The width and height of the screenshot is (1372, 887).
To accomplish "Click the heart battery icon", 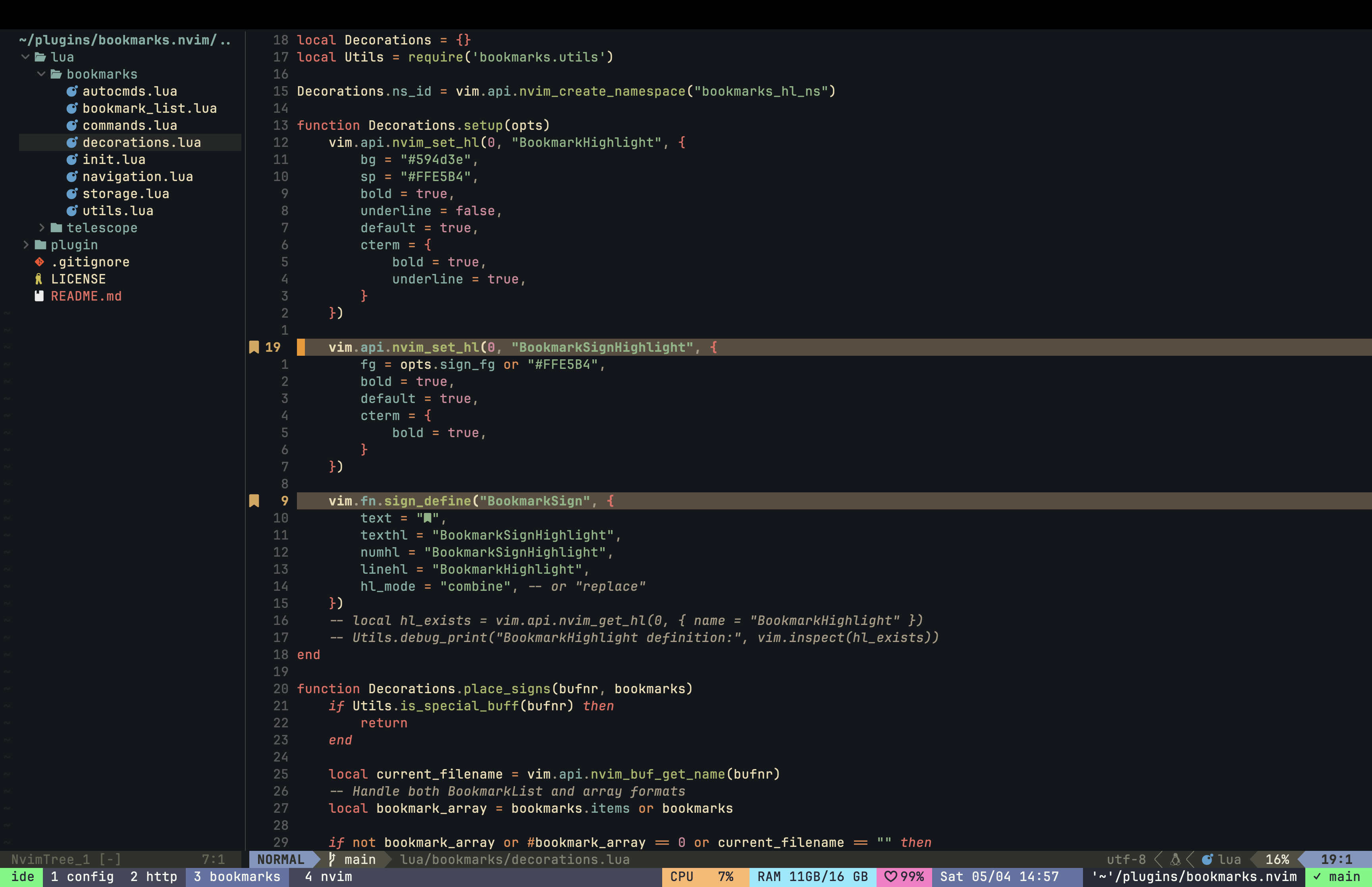I will 891,877.
